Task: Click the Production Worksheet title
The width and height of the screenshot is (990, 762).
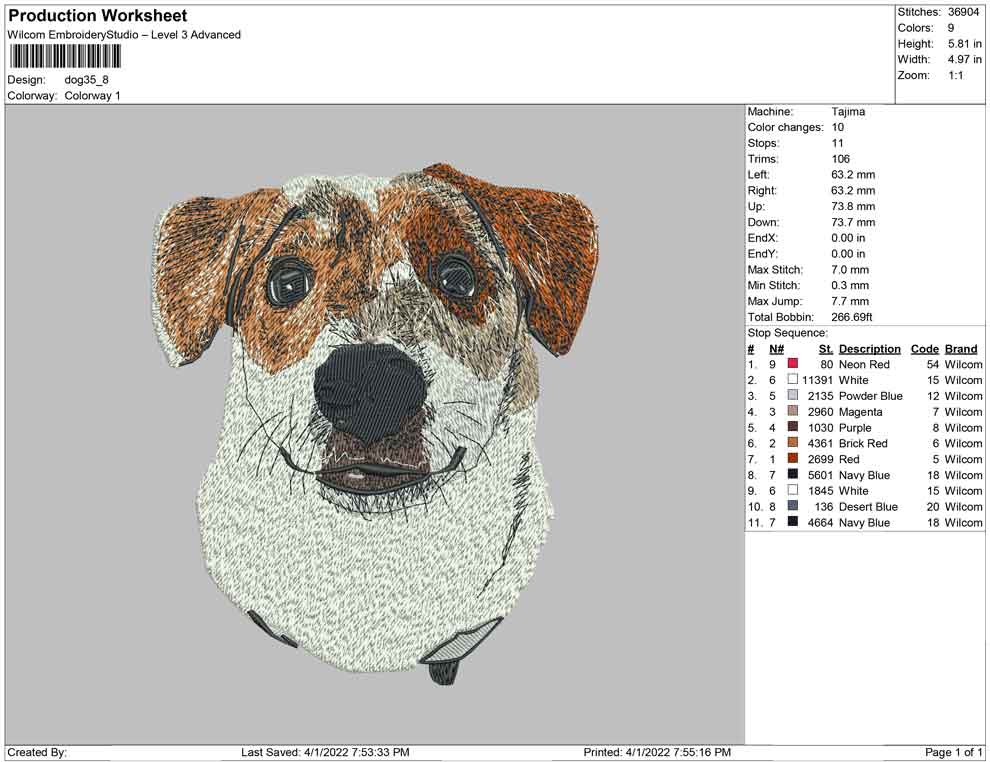Action: tap(97, 16)
